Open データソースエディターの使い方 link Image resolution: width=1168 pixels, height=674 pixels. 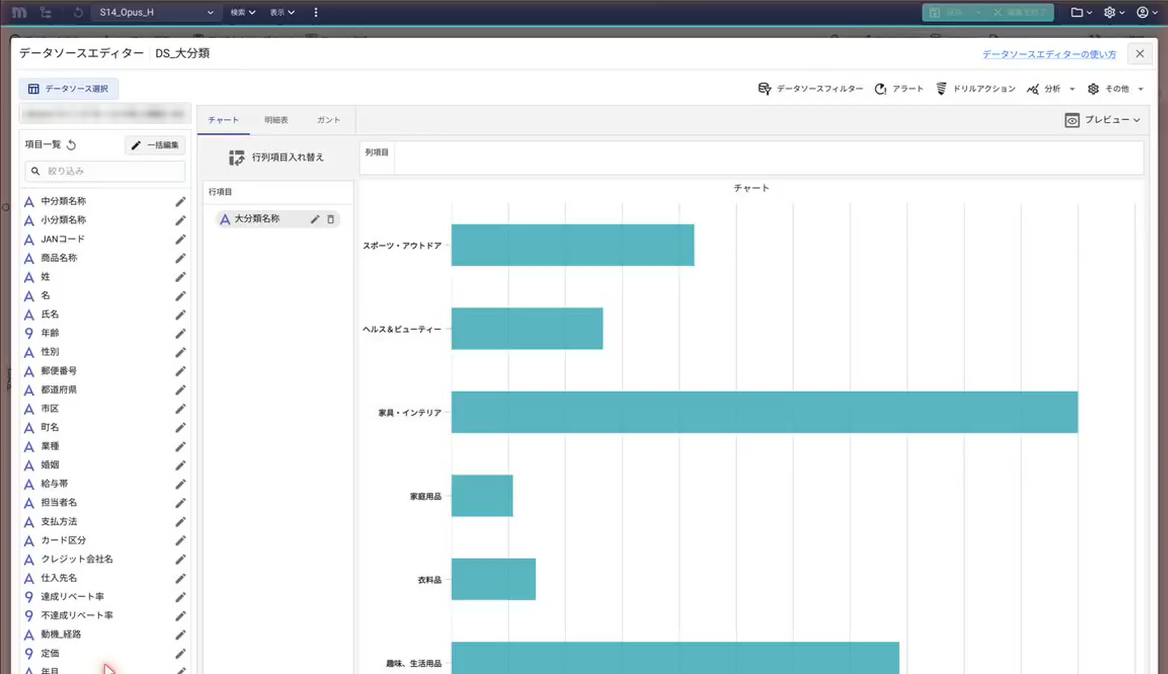[x=1049, y=54]
